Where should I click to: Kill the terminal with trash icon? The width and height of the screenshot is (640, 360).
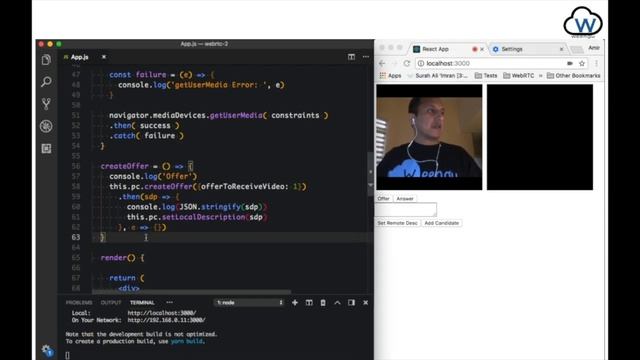(323, 302)
